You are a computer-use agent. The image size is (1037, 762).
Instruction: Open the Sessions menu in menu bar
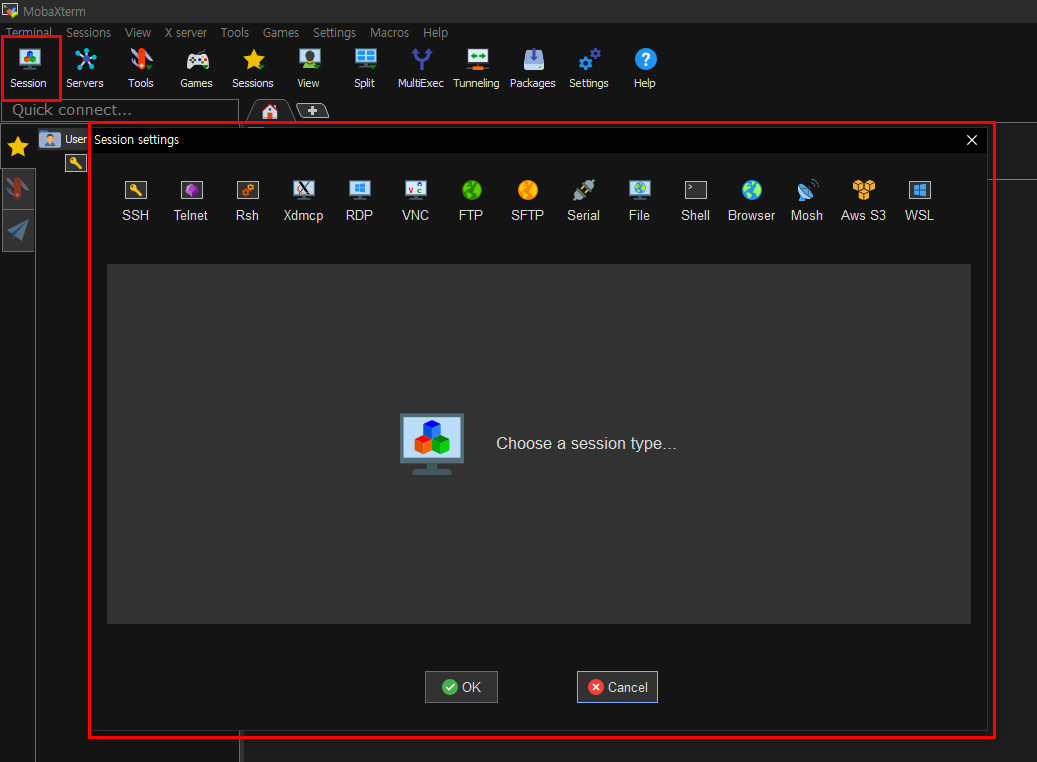click(x=89, y=32)
